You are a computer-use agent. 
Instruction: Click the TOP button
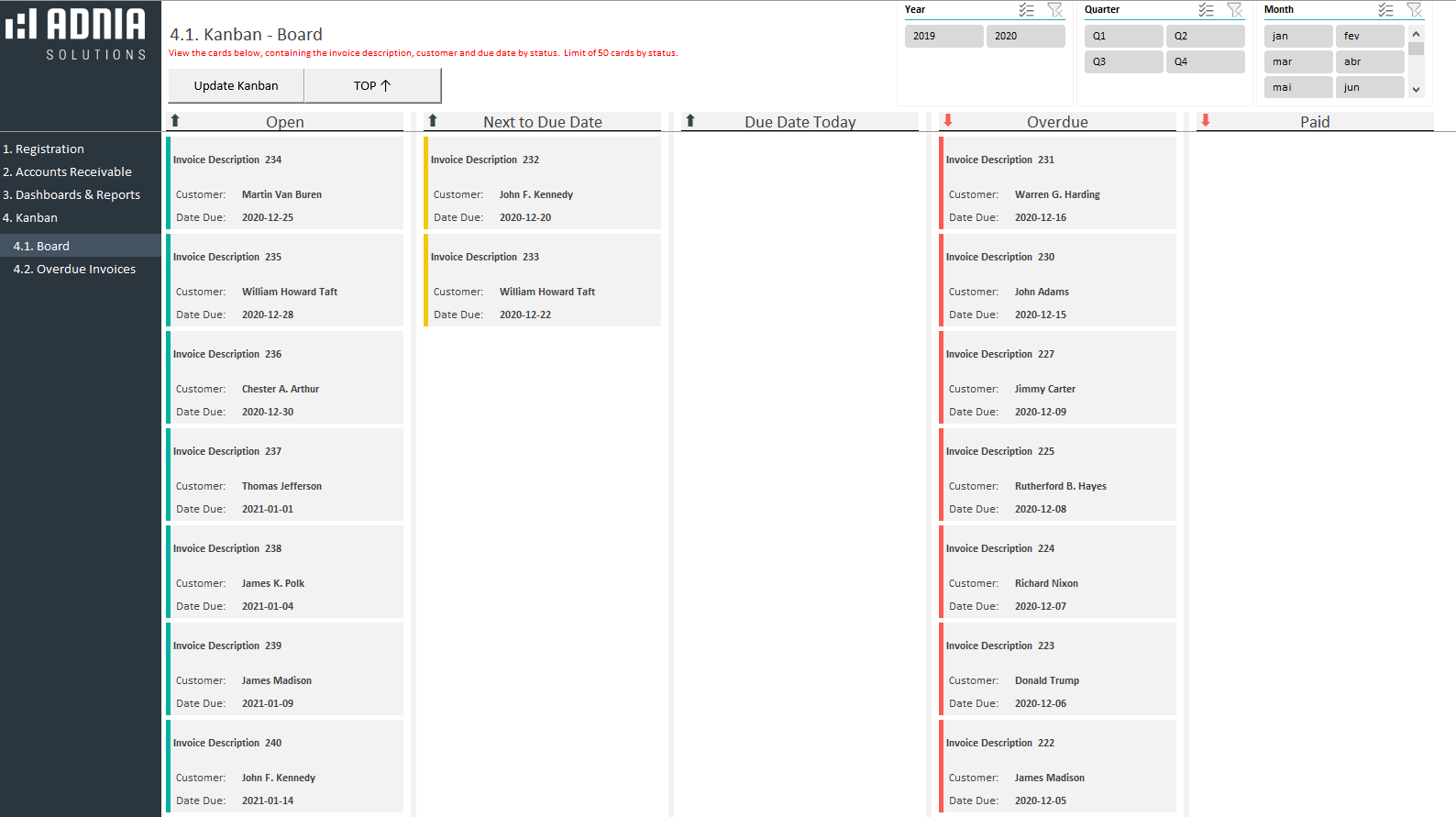tap(372, 85)
